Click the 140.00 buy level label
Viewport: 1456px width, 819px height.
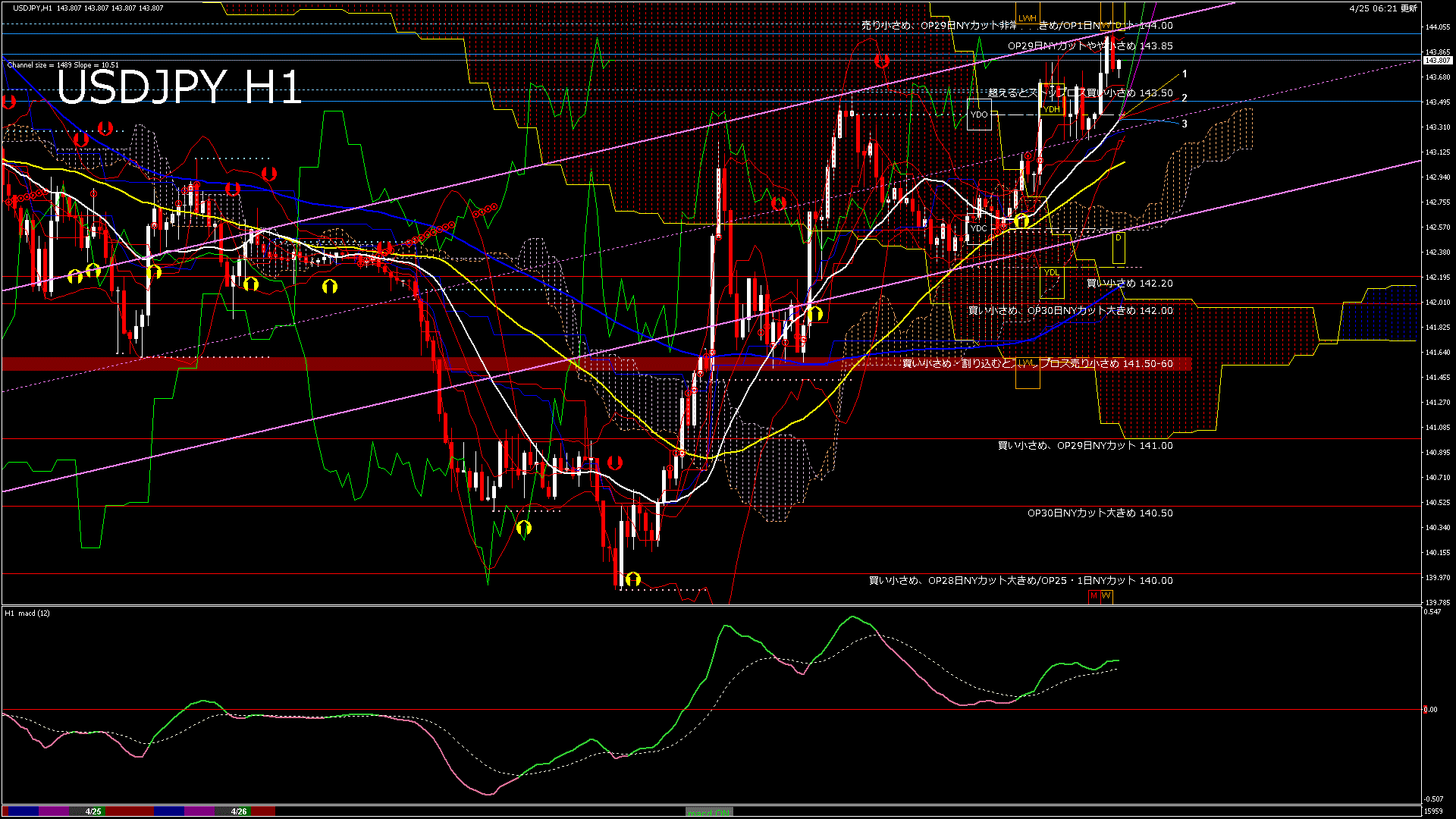click(x=1021, y=581)
